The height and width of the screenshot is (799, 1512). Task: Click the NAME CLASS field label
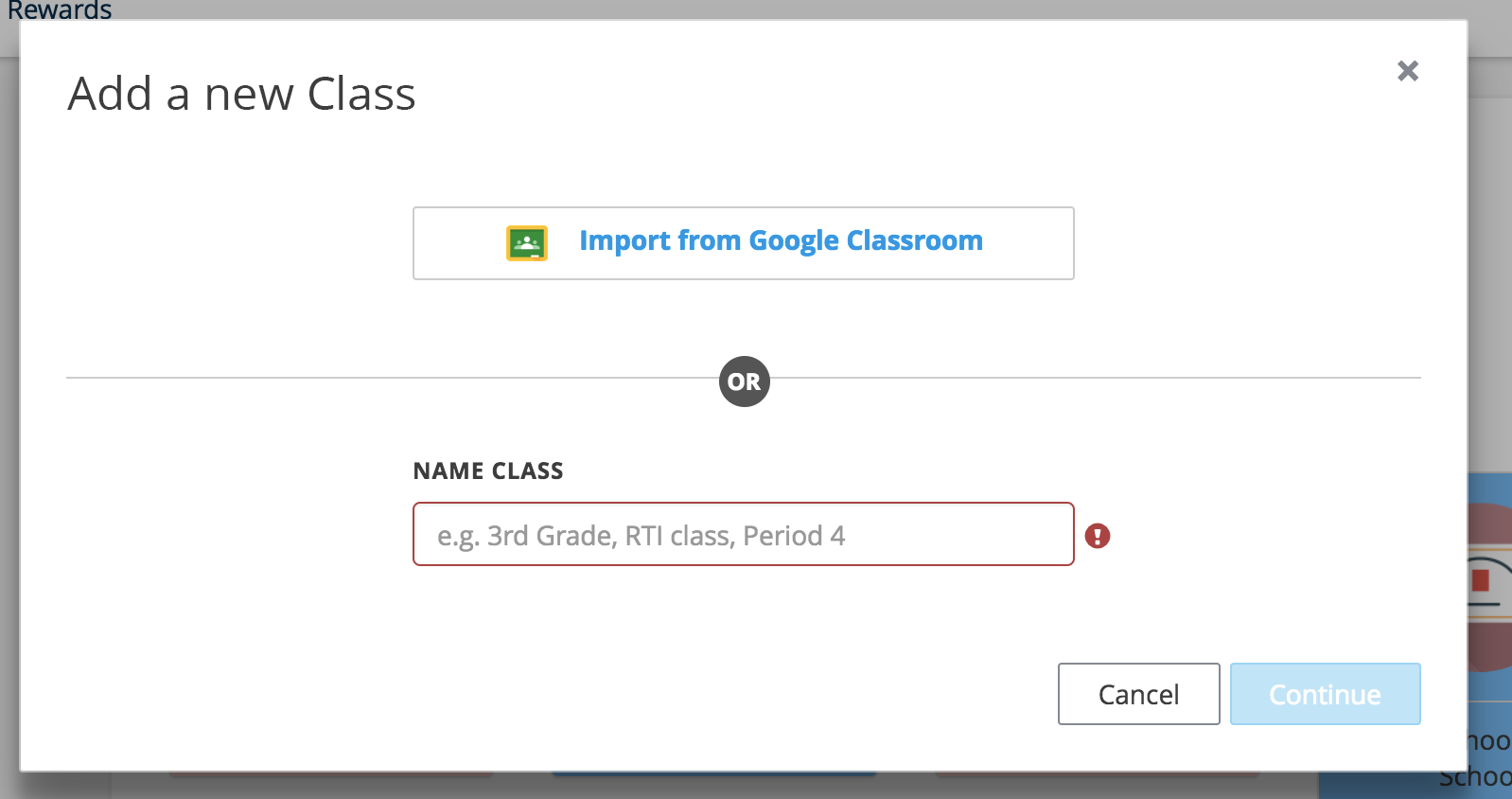(x=487, y=471)
